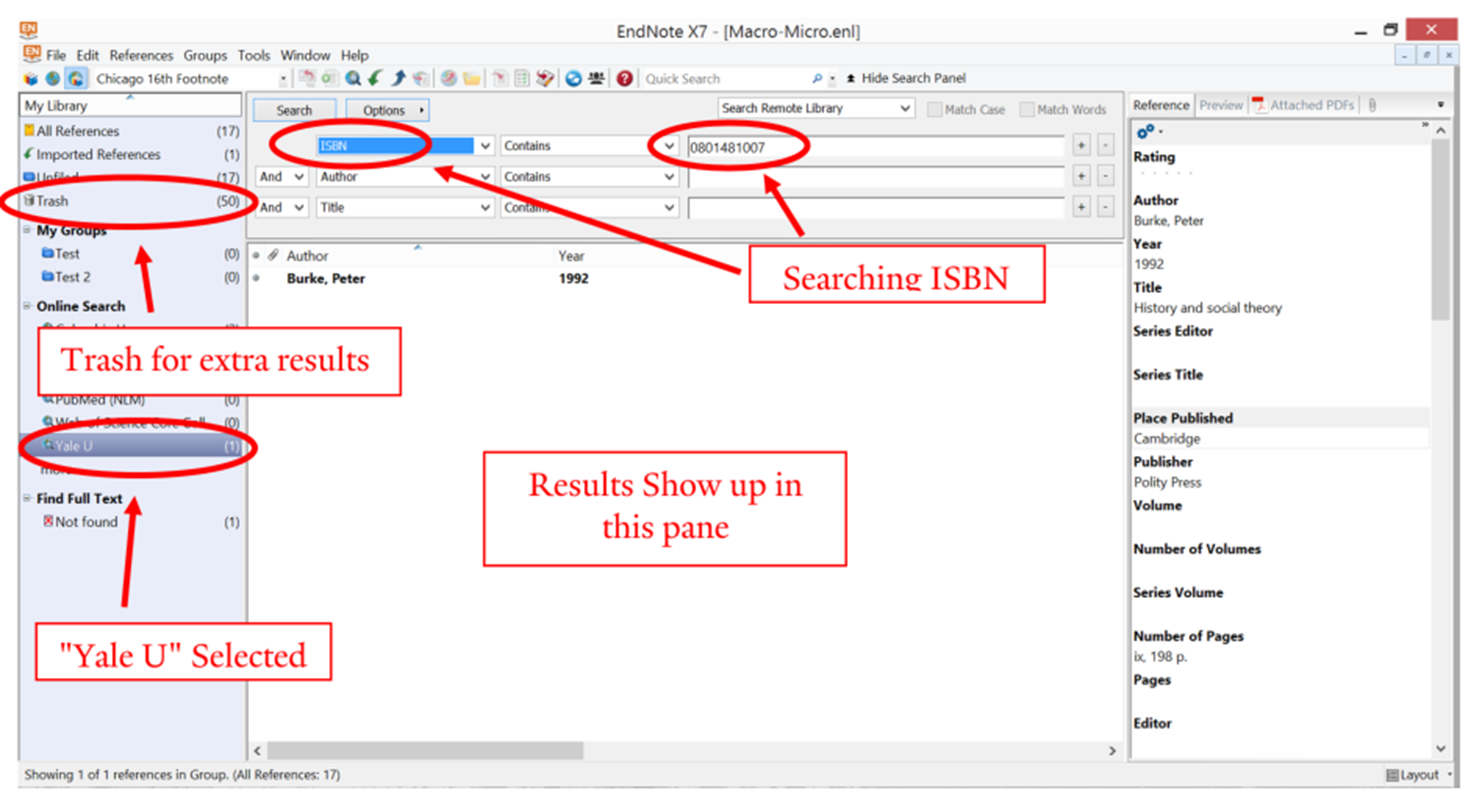Click the Options button
The height and width of the screenshot is (799, 1471).
(388, 110)
